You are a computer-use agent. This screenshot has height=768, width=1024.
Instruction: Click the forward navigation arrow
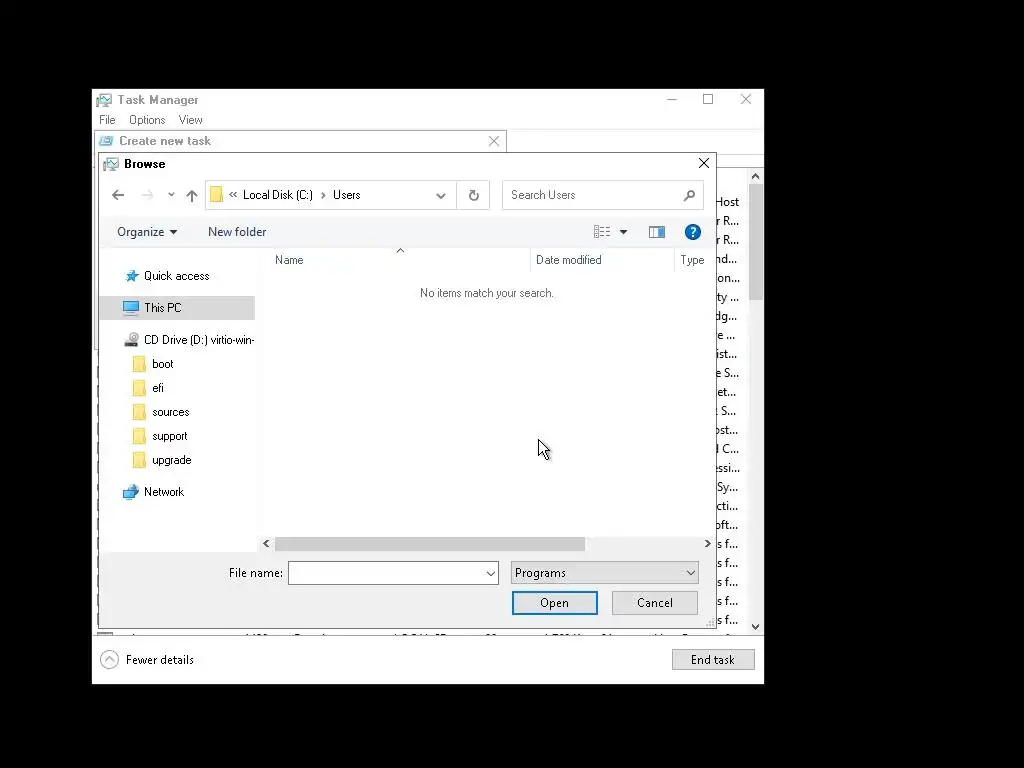(148, 195)
